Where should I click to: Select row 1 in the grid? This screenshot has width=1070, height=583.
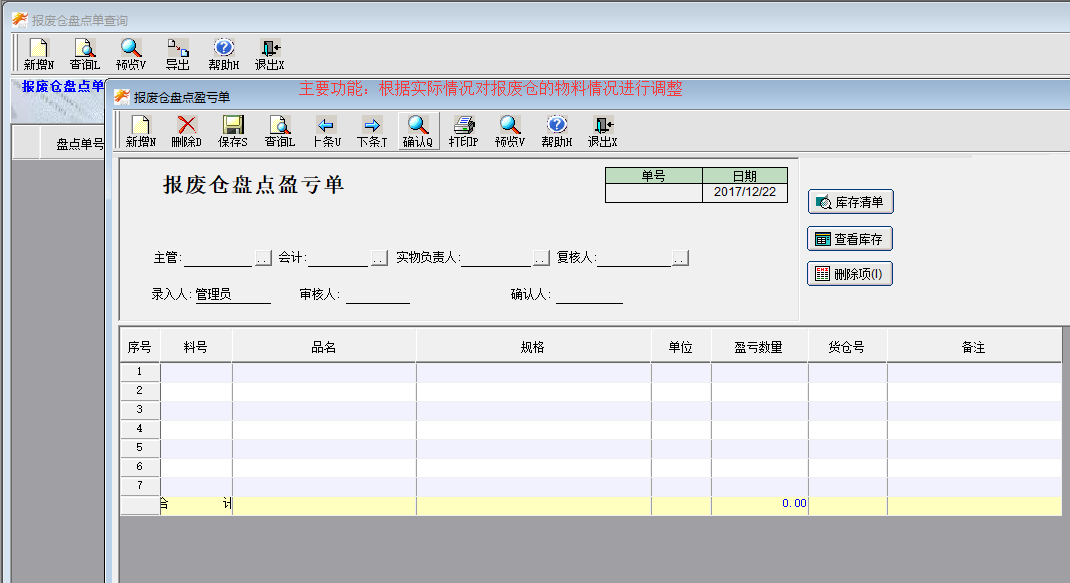click(140, 372)
